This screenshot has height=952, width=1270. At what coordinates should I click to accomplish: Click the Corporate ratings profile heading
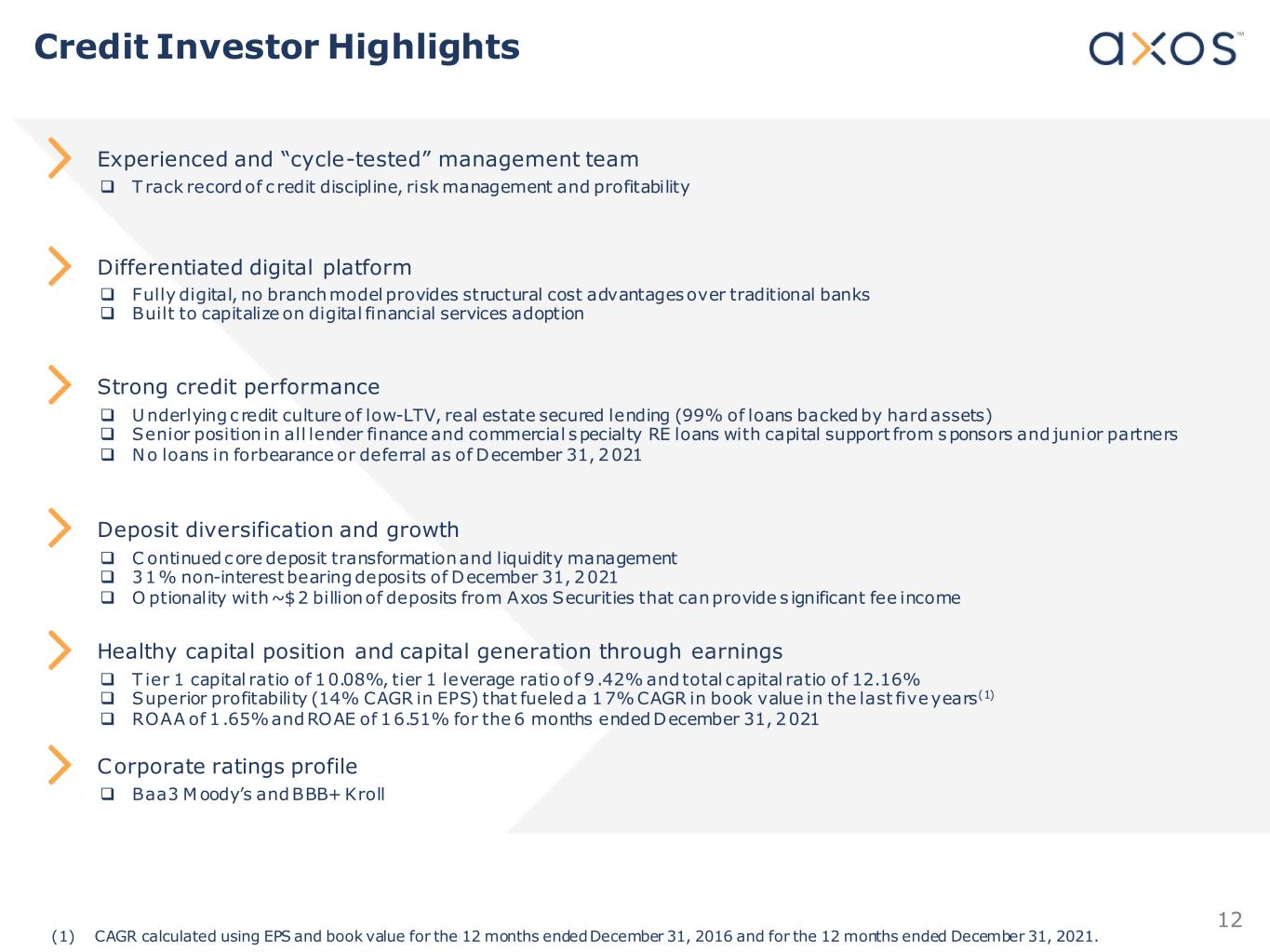click(x=227, y=766)
